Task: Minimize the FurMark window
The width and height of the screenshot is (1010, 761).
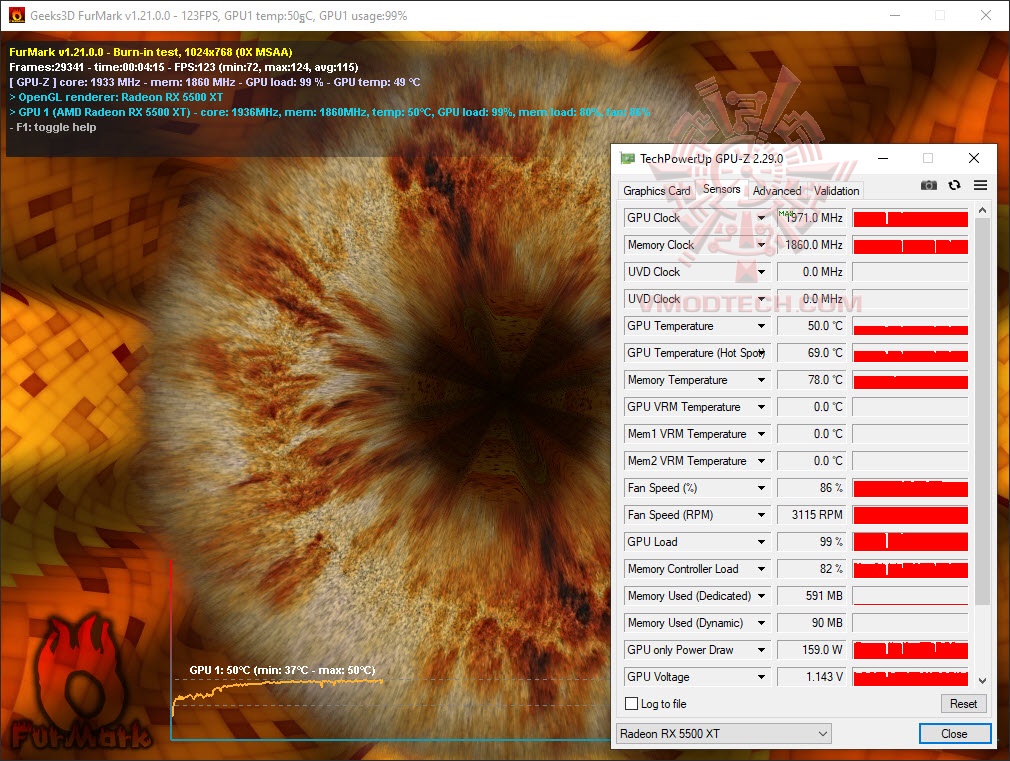Action: (x=895, y=15)
